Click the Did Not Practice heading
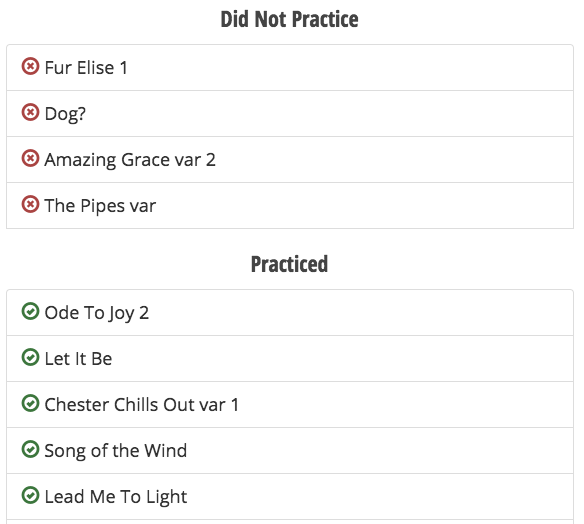584x524 pixels. 289,19
